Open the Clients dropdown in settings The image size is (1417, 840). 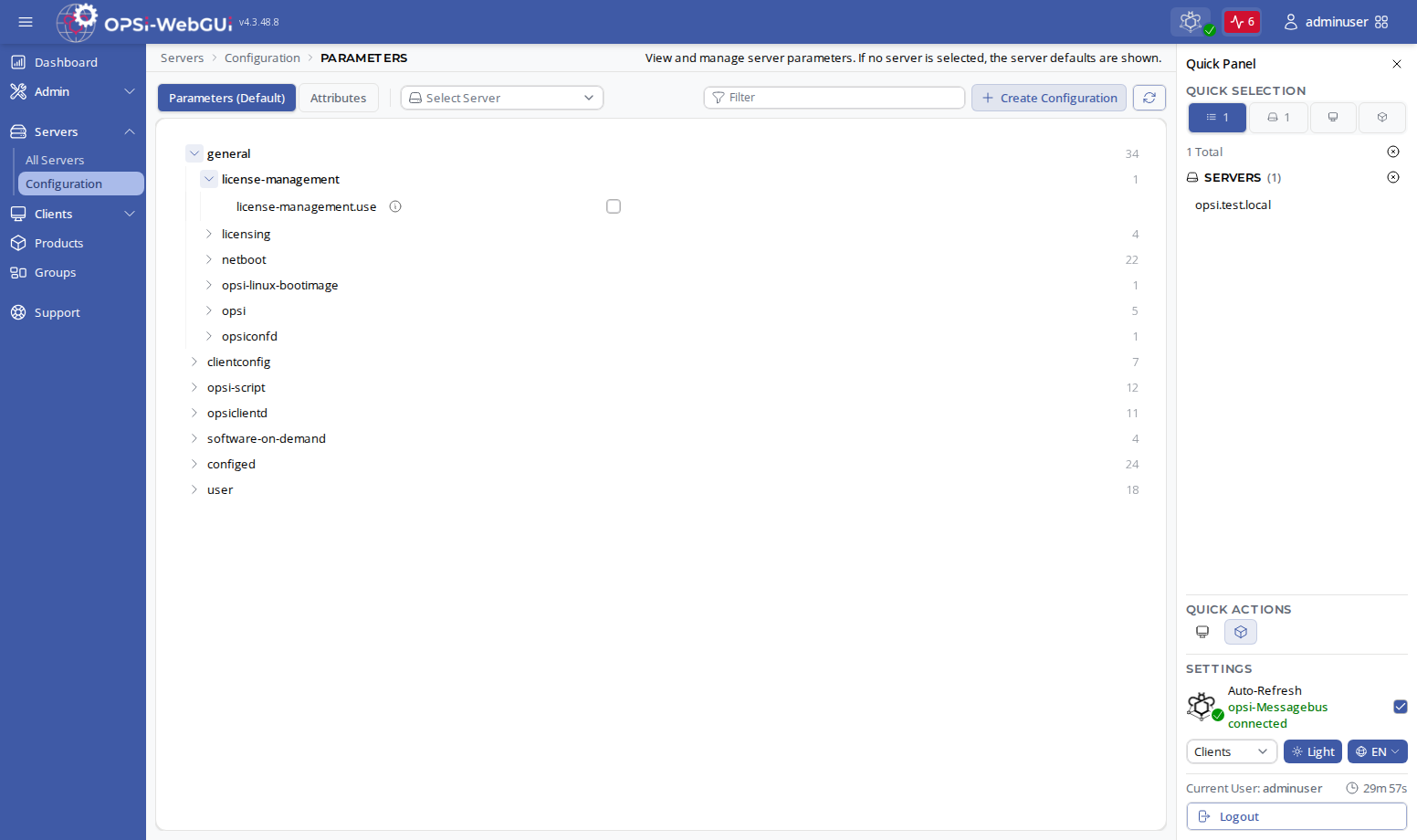click(1232, 751)
